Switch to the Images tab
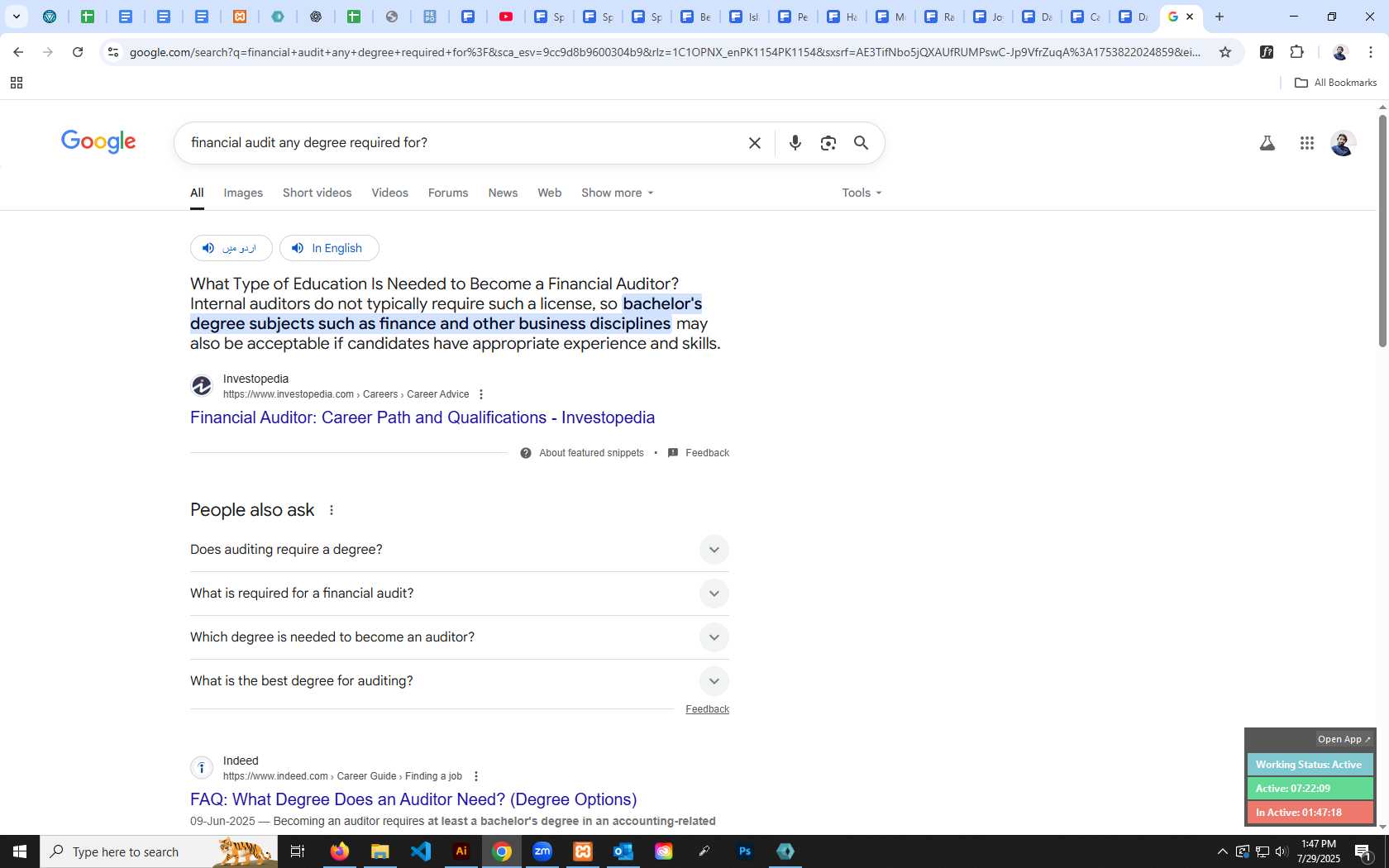This screenshot has height=868, width=1389. (243, 193)
